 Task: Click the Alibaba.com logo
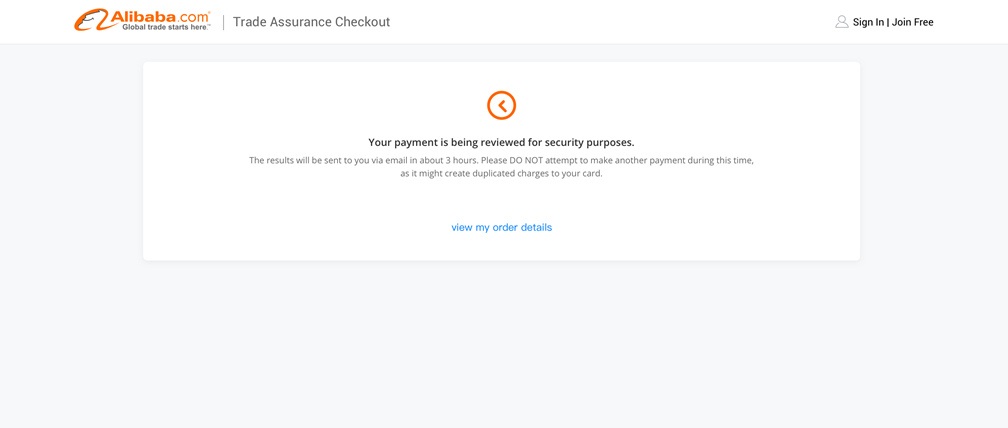click(x=142, y=21)
